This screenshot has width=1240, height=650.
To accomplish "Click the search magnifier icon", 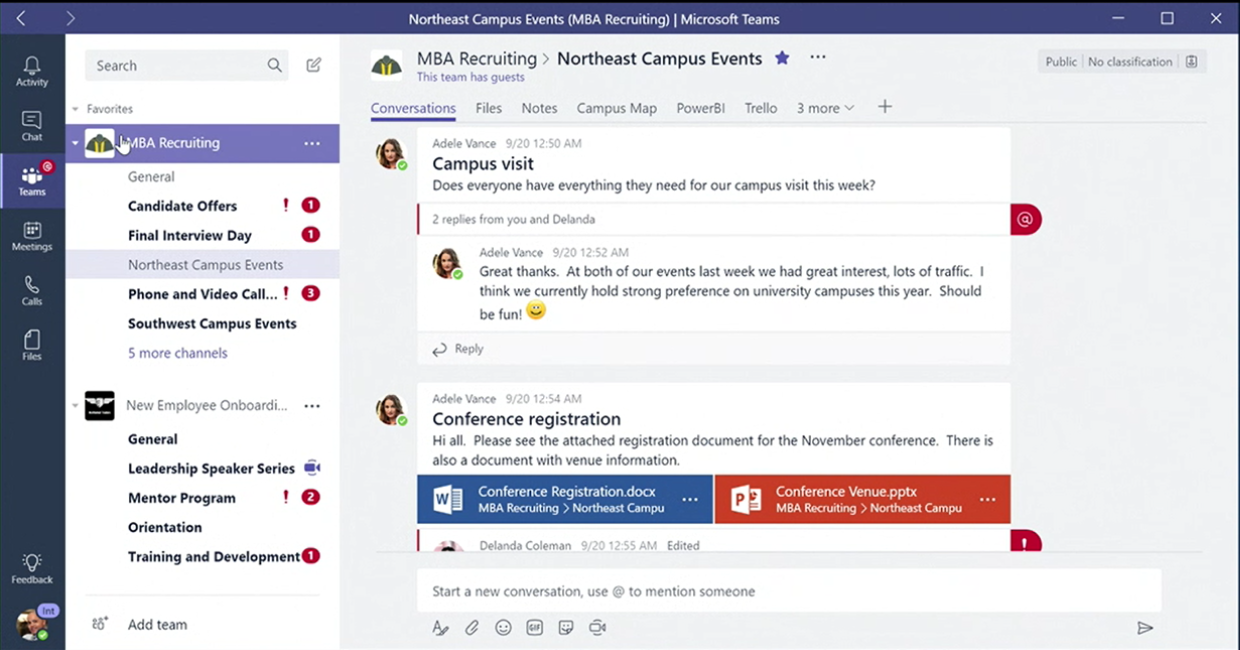I will (274, 65).
